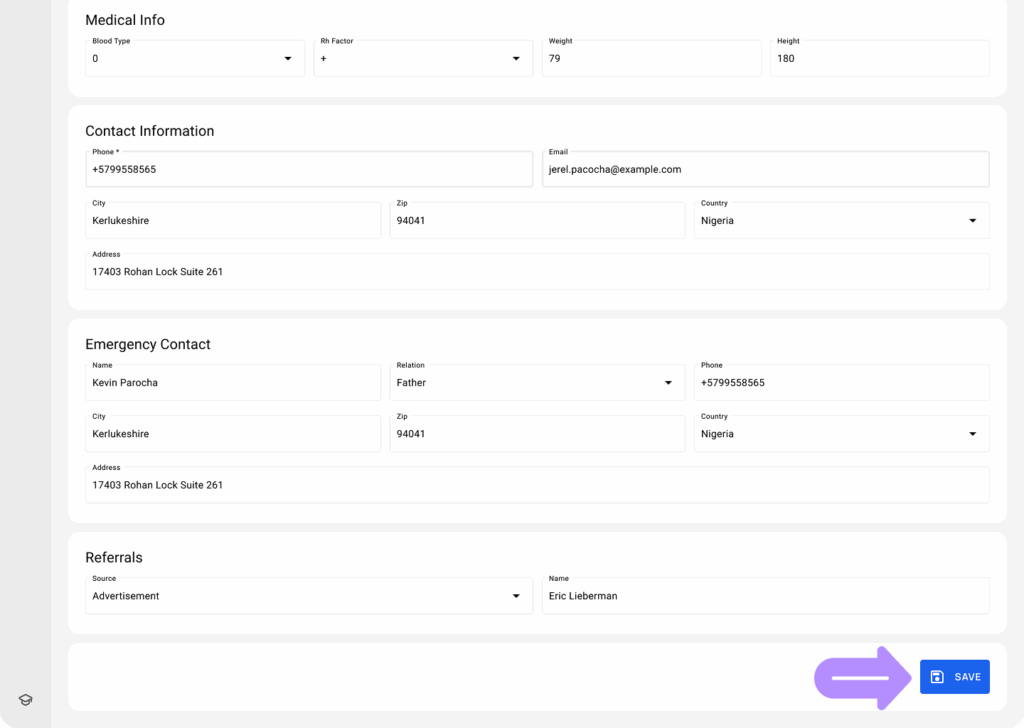This screenshot has width=1024, height=728.
Task: Open the Blood Type selector
Action: (x=194, y=58)
